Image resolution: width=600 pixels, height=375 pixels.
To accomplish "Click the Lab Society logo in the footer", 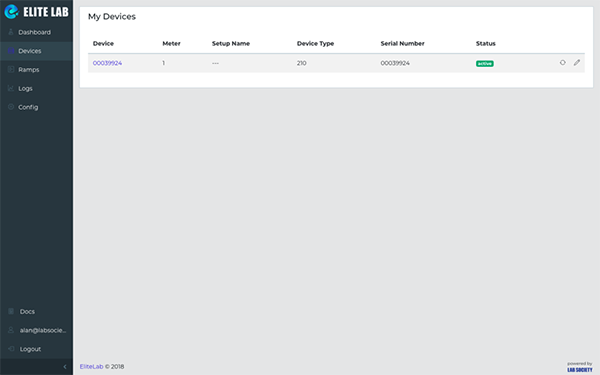I will point(580,370).
